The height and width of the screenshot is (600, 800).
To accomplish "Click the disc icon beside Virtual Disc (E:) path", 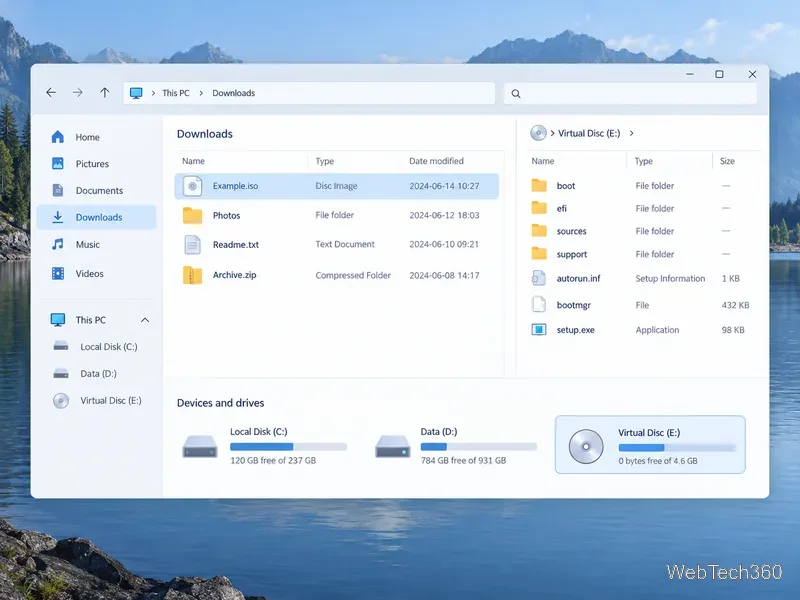I will click(x=538, y=133).
